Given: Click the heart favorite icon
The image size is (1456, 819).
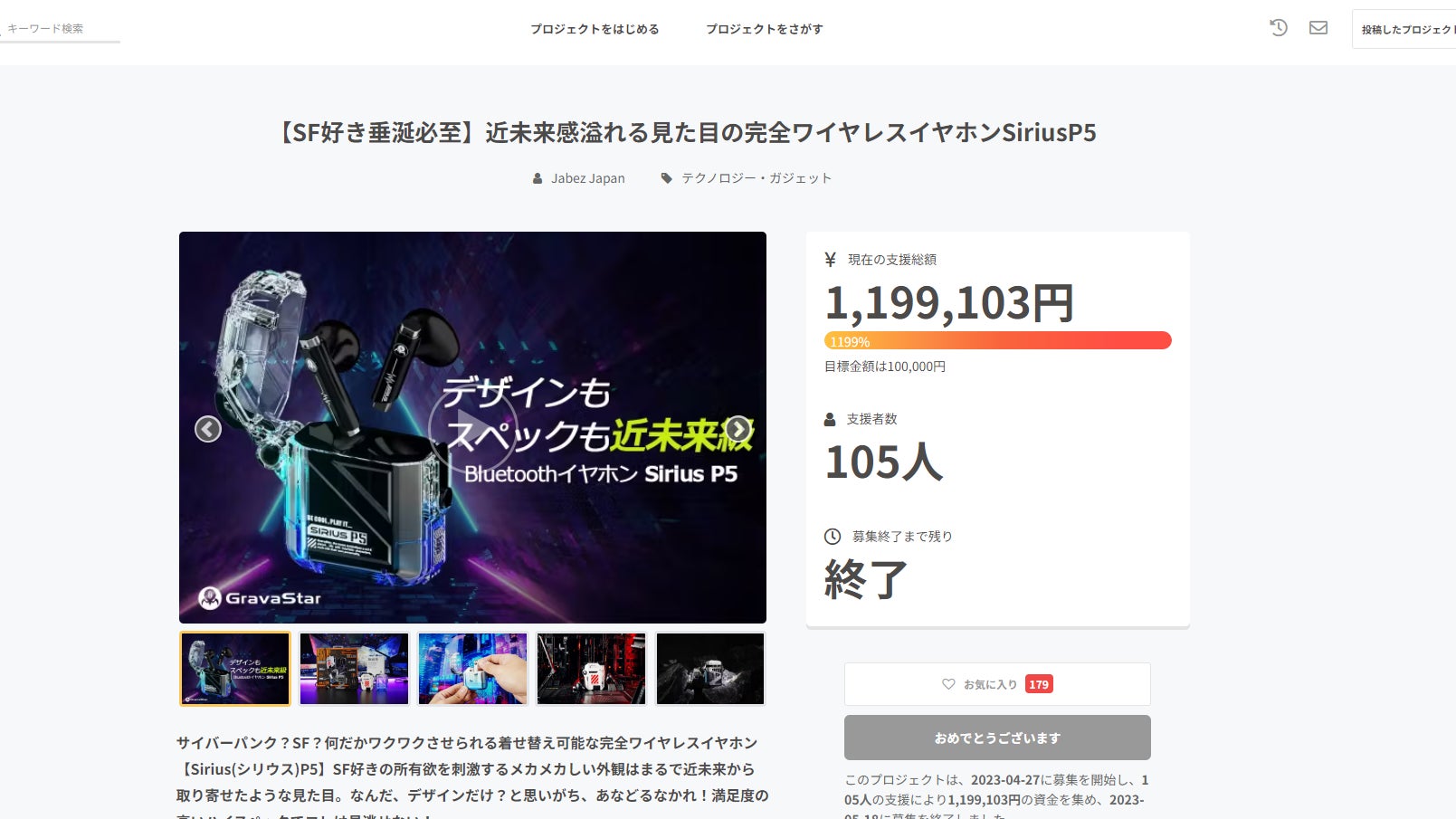Looking at the screenshot, I should tap(948, 684).
